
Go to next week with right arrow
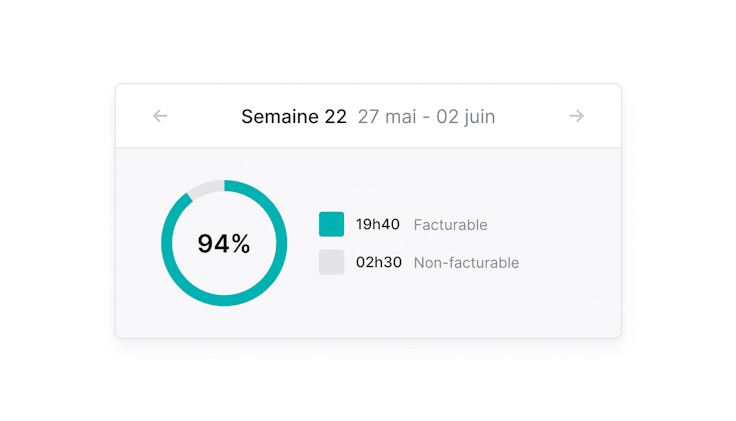[576, 116]
